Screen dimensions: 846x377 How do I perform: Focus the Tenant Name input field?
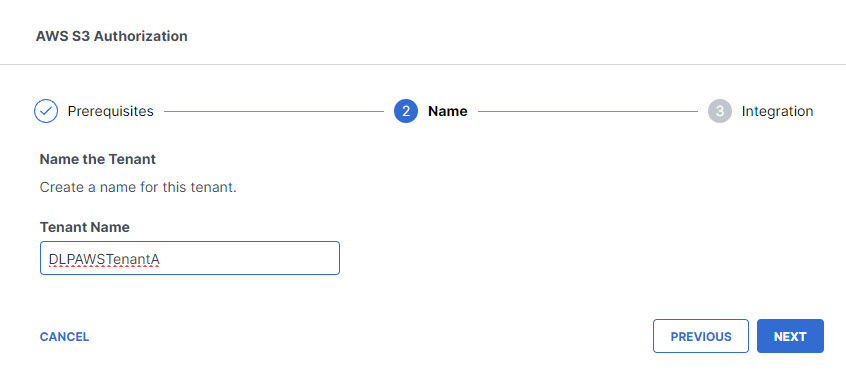pyautogui.click(x=190, y=258)
